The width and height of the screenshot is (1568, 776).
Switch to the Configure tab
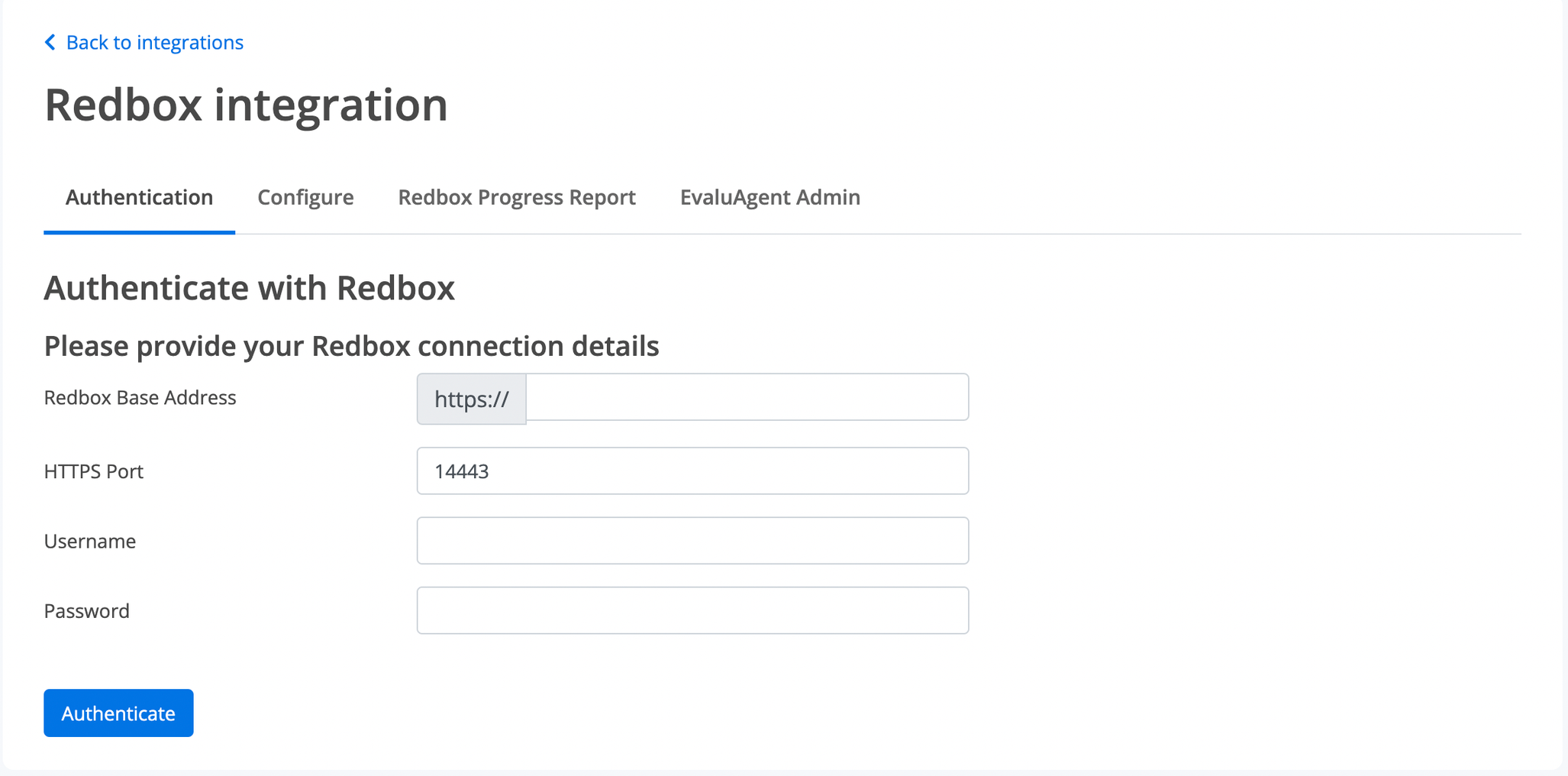pyautogui.click(x=305, y=197)
